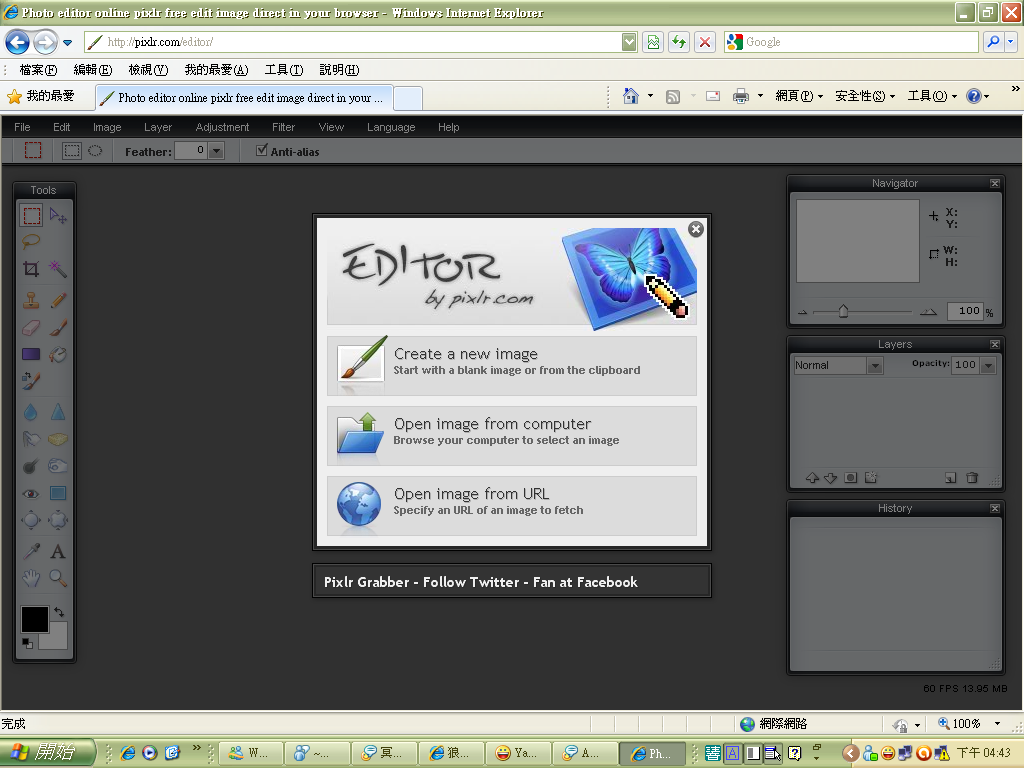Open the Layer menu
This screenshot has width=1024, height=768.
(x=158, y=127)
